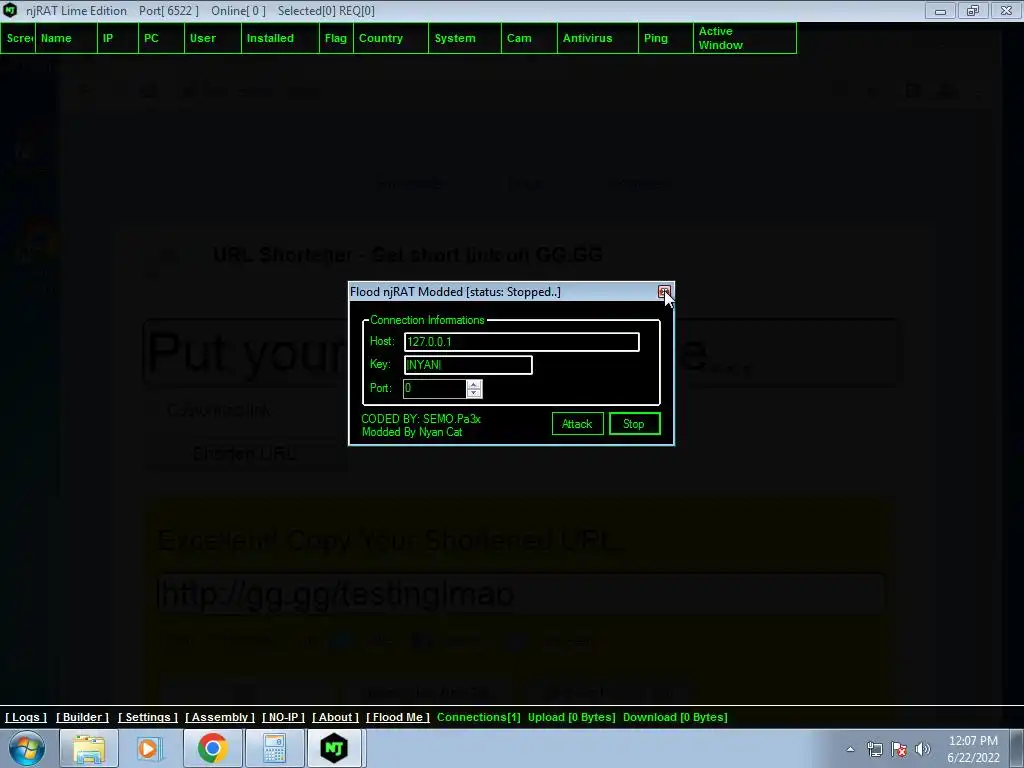Click the Upload [0 Bytes] status text
This screenshot has width=1024, height=768.
click(571, 717)
